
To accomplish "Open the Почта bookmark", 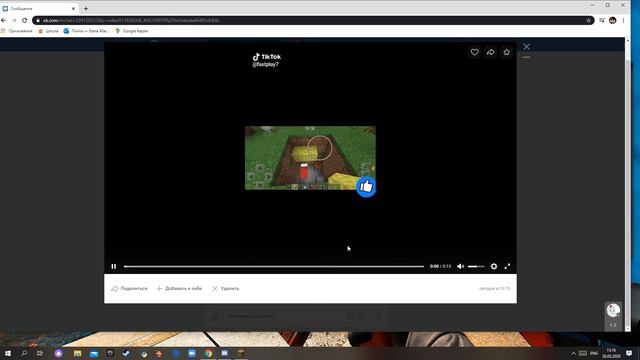I will click(87, 31).
